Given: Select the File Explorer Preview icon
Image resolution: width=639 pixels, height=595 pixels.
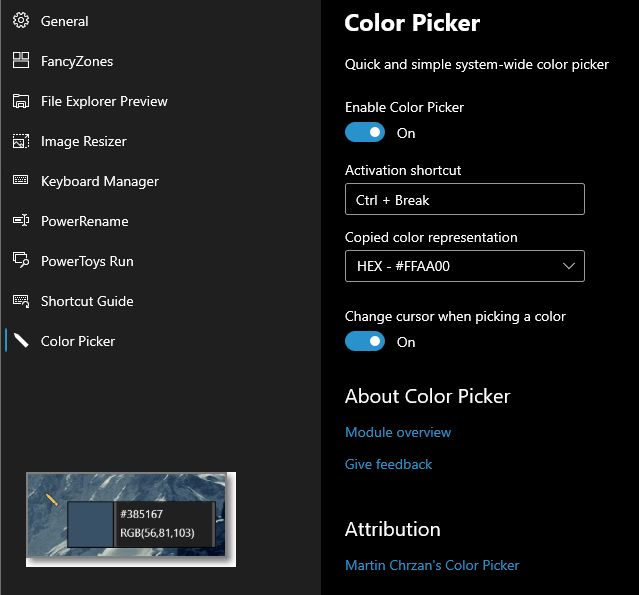Looking at the screenshot, I should click(21, 101).
